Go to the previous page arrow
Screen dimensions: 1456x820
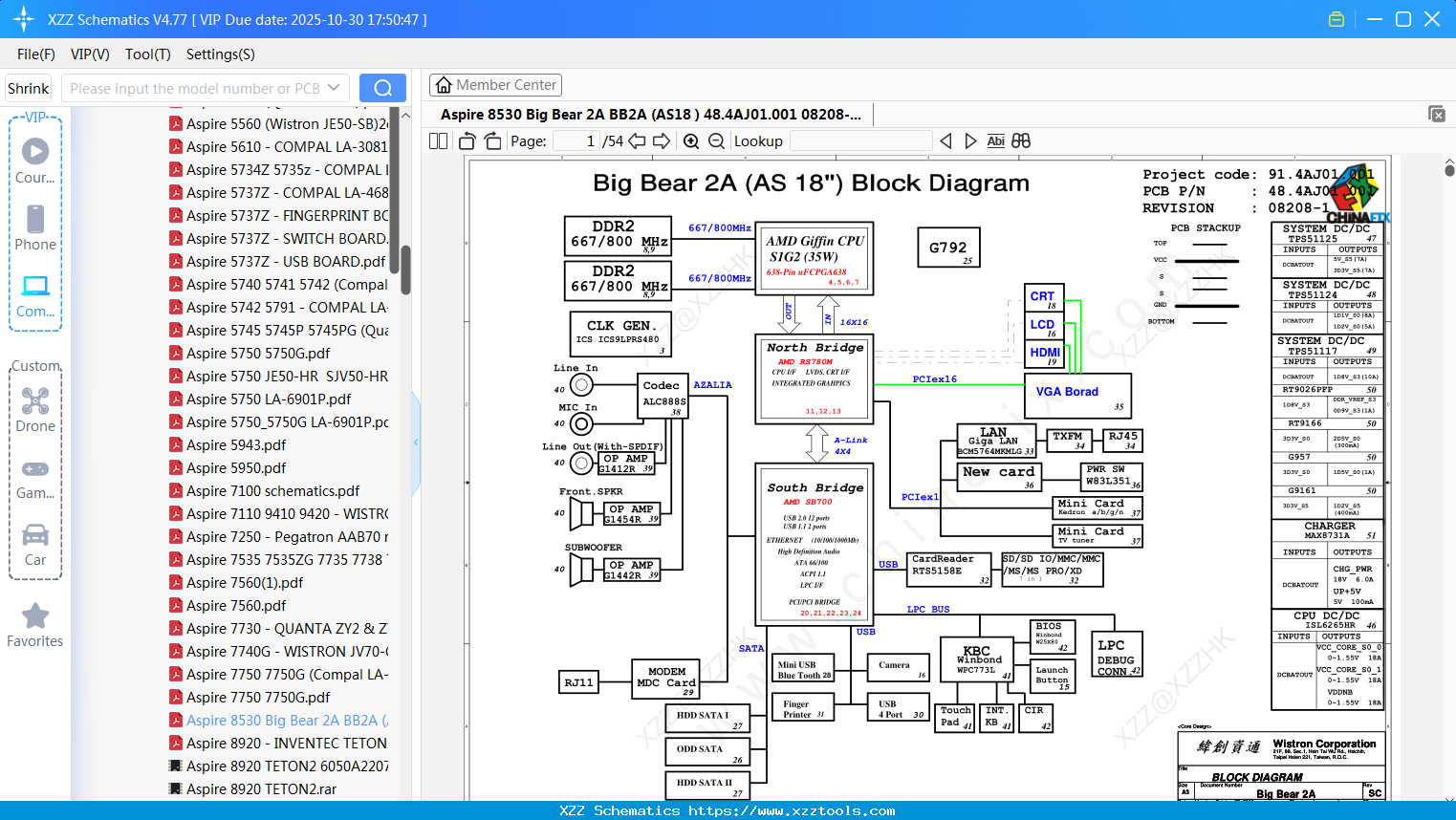click(637, 141)
